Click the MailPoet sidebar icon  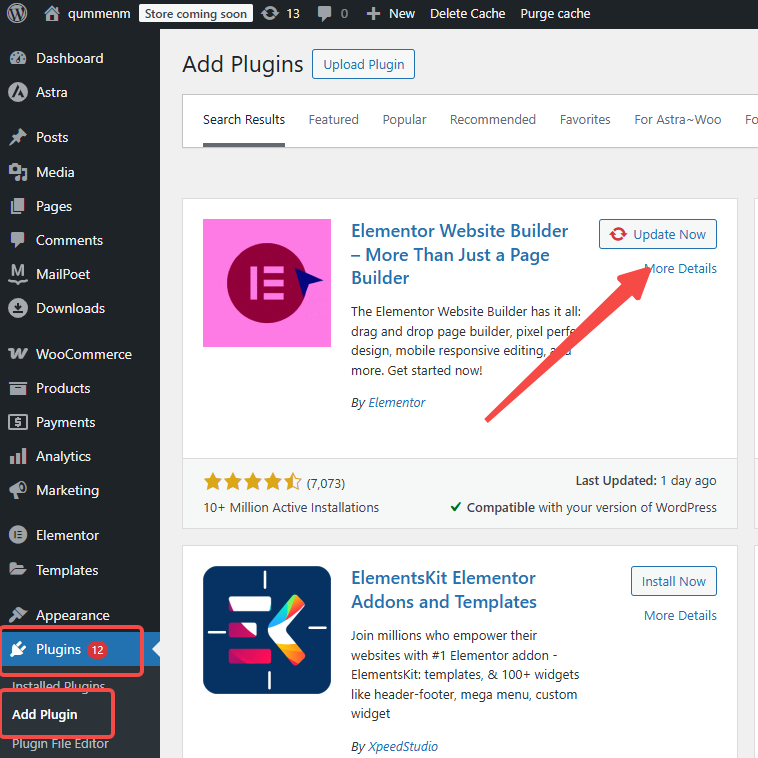click(x=17, y=274)
